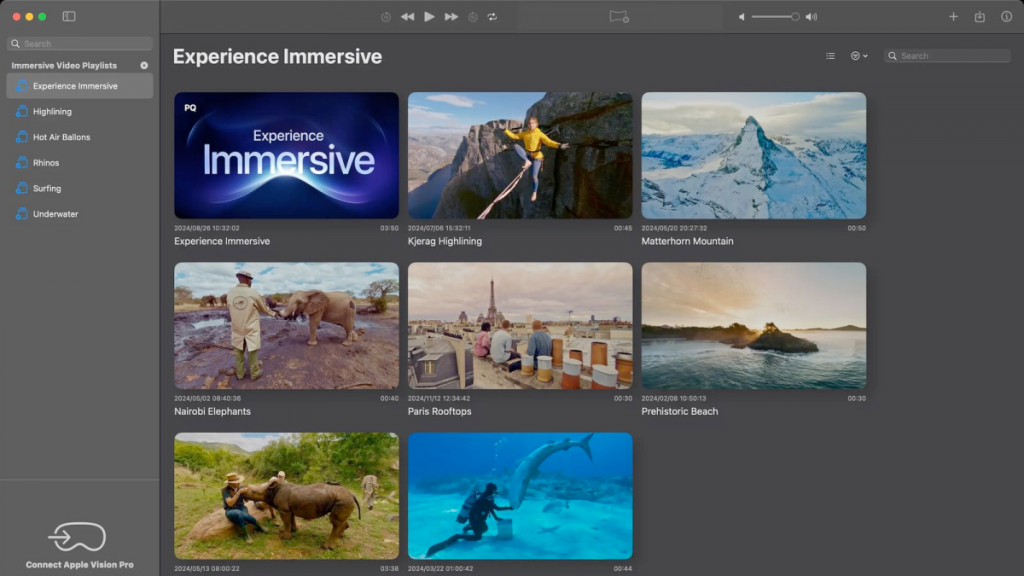The image size is (1024, 576).
Task: Open the Paris Rooftops video thumbnail
Action: (x=520, y=325)
